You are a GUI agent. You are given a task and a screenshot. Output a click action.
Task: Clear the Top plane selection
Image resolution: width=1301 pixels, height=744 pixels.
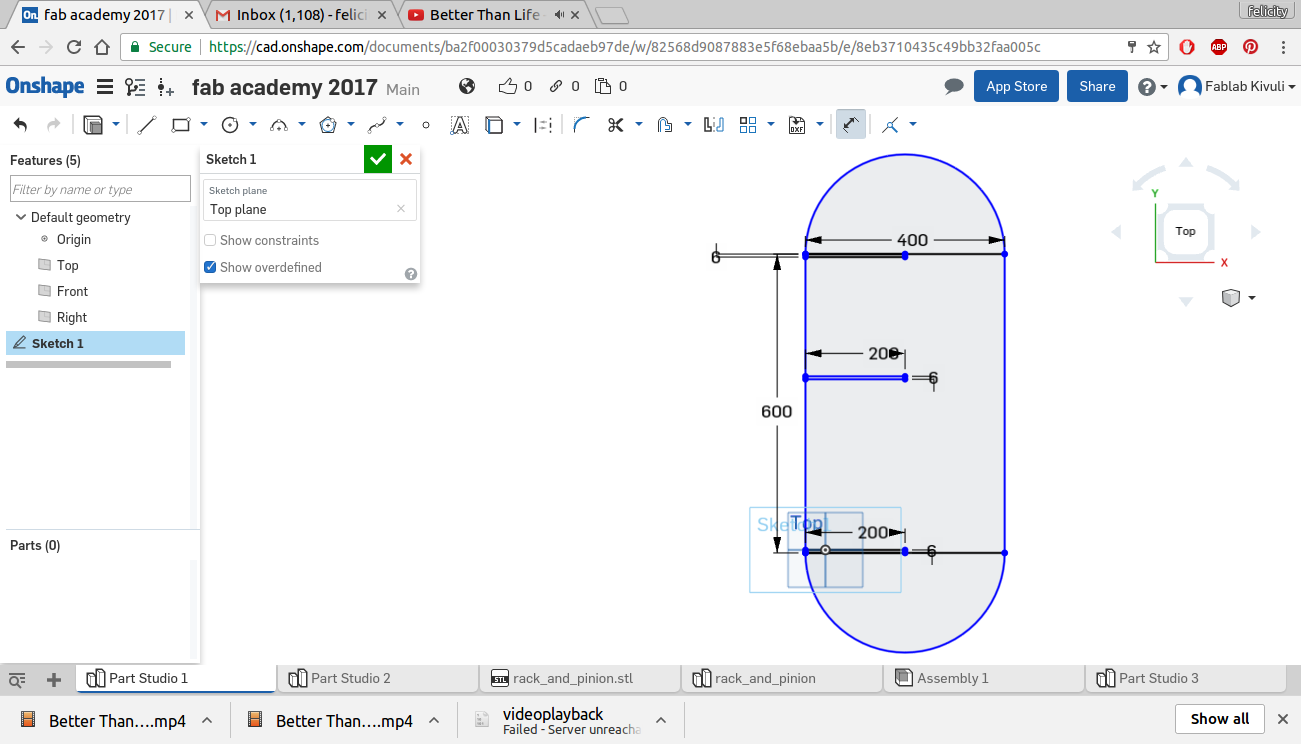pos(401,209)
